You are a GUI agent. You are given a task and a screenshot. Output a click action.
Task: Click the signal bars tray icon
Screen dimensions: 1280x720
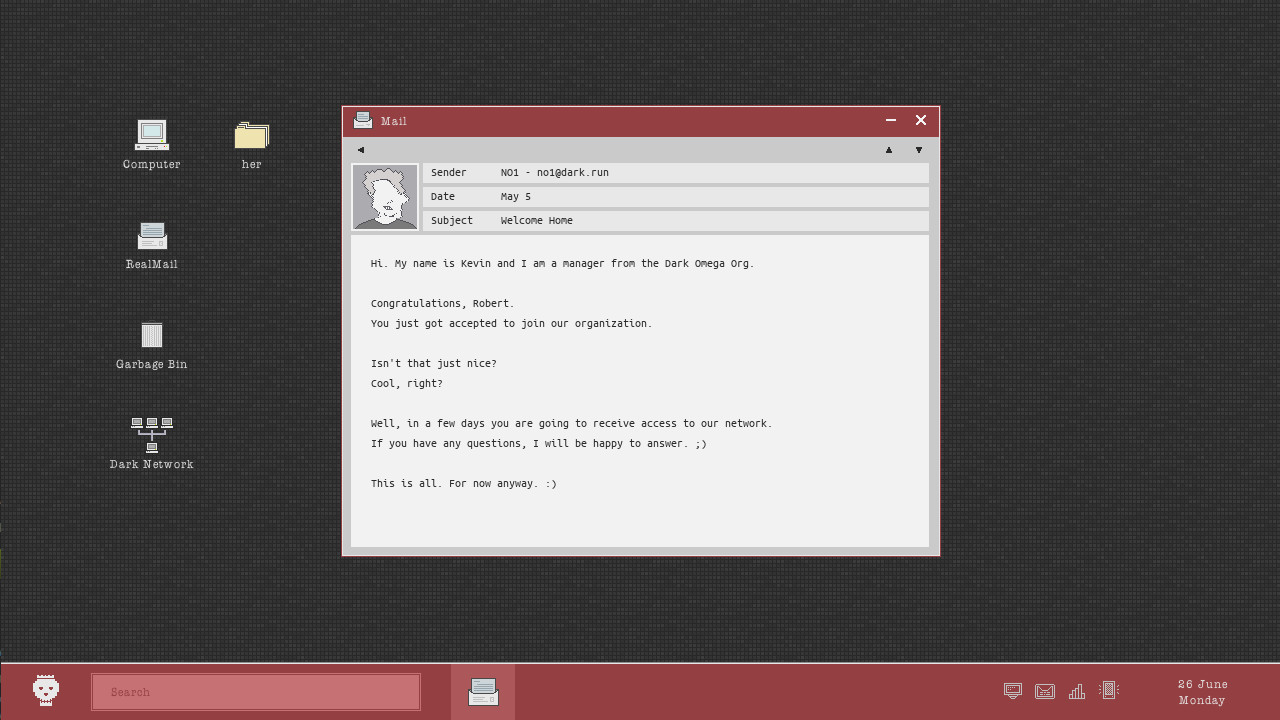pos(1077,691)
